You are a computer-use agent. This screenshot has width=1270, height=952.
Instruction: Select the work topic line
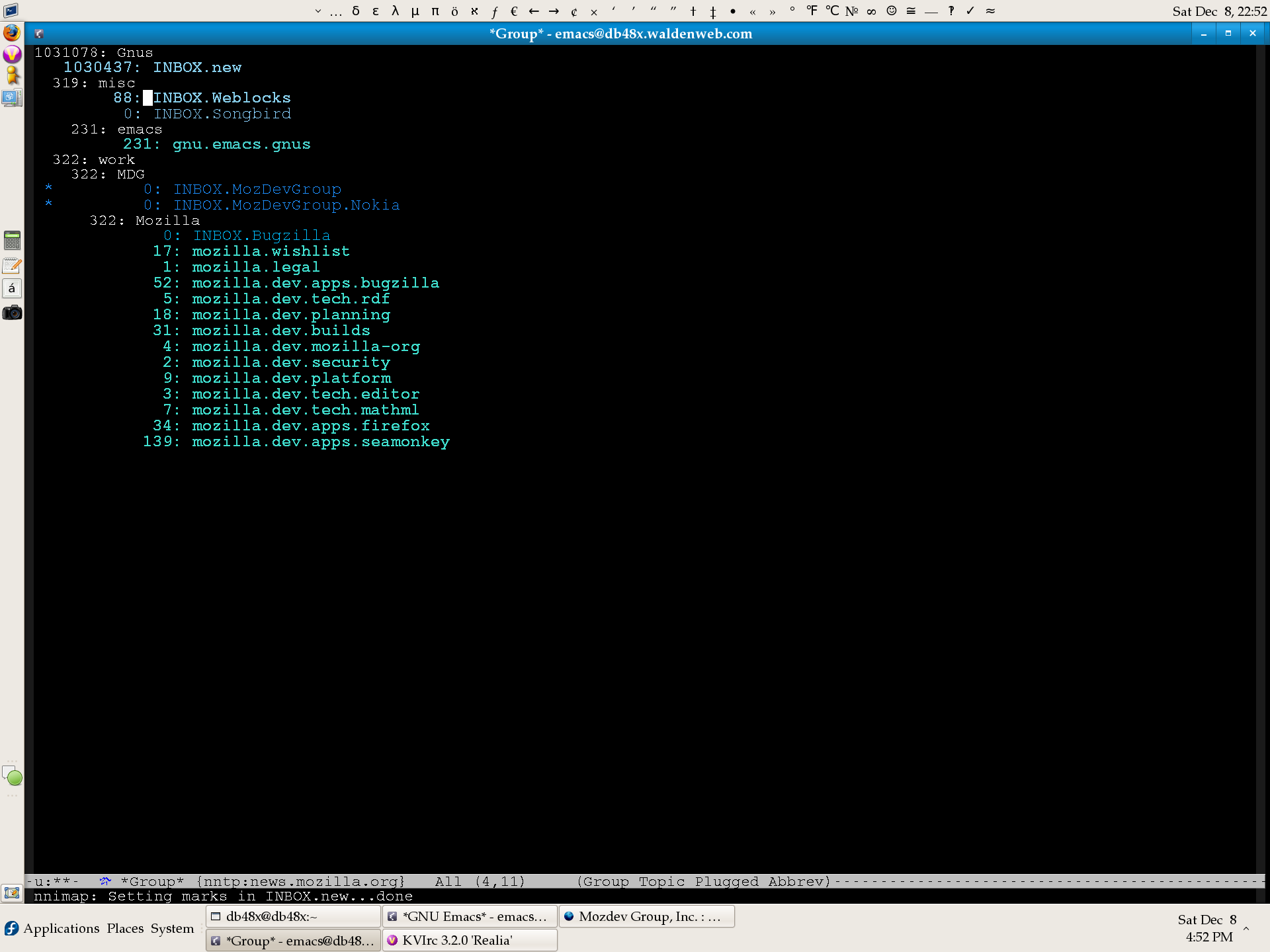[x=94, y=159]
